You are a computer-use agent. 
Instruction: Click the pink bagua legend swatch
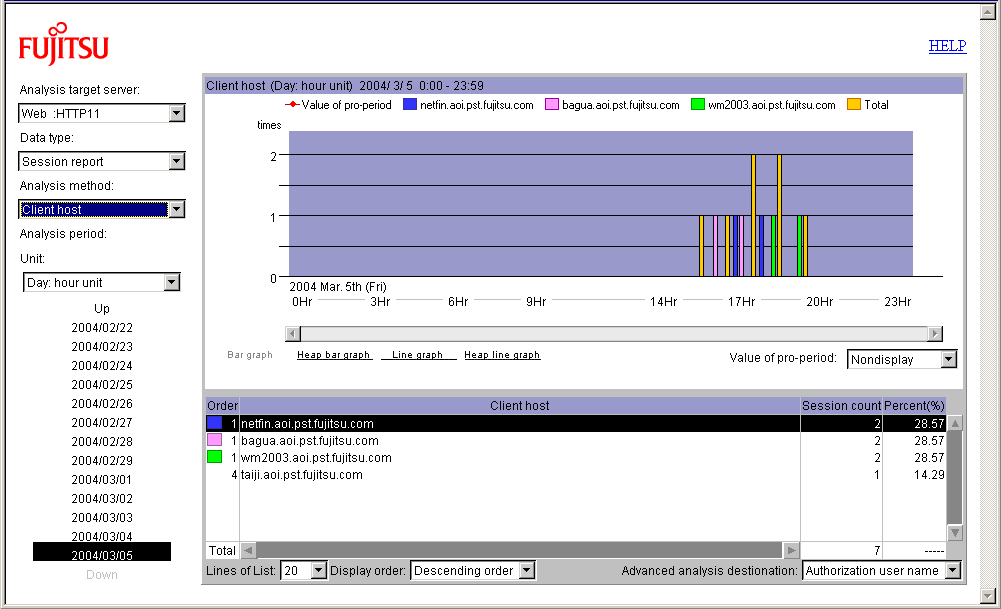tap(552, 104)
